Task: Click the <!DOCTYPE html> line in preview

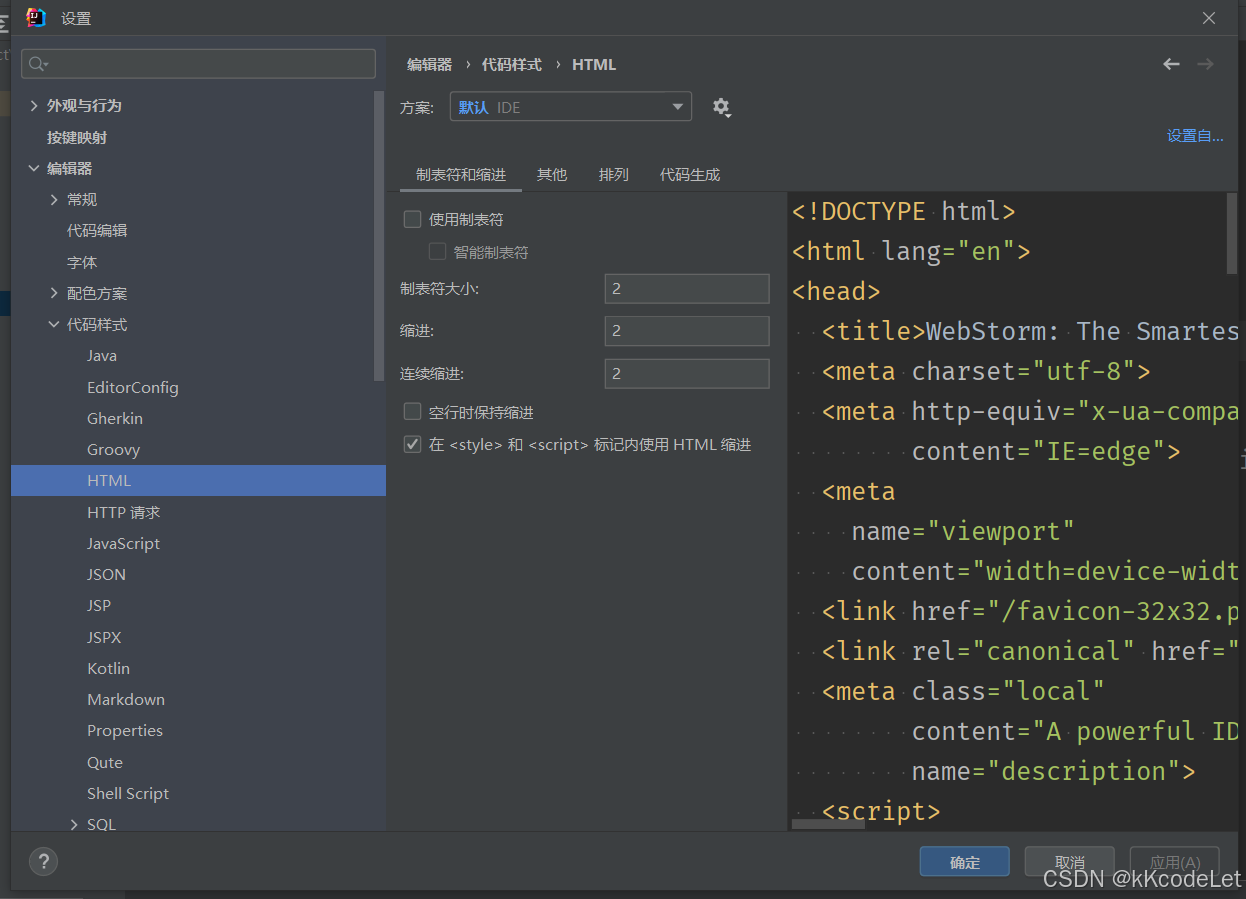Action: [904, 211]
